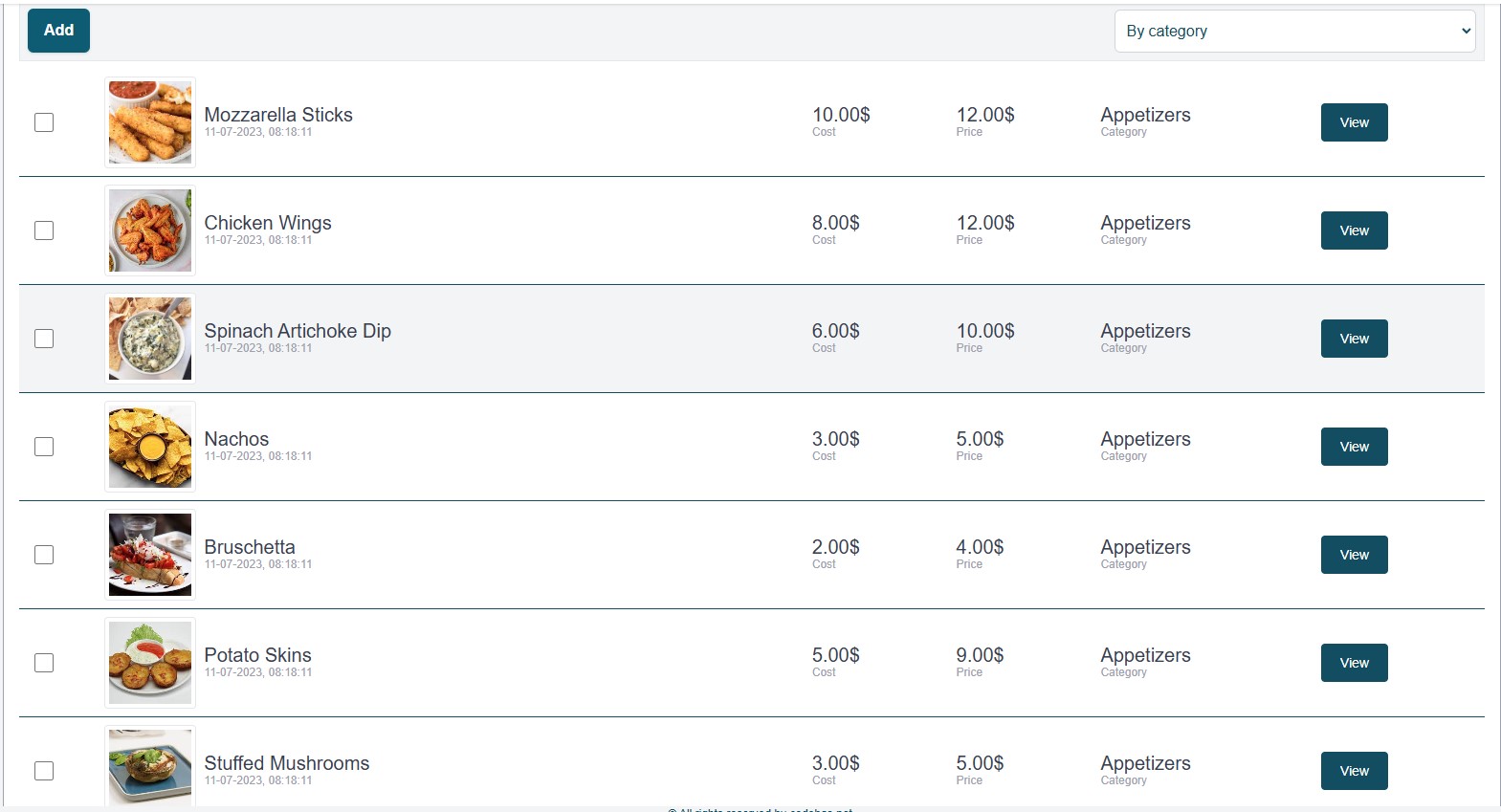Click the Bruschetta title text
Screen dimensions: 1501x812
tap(250, 547)
